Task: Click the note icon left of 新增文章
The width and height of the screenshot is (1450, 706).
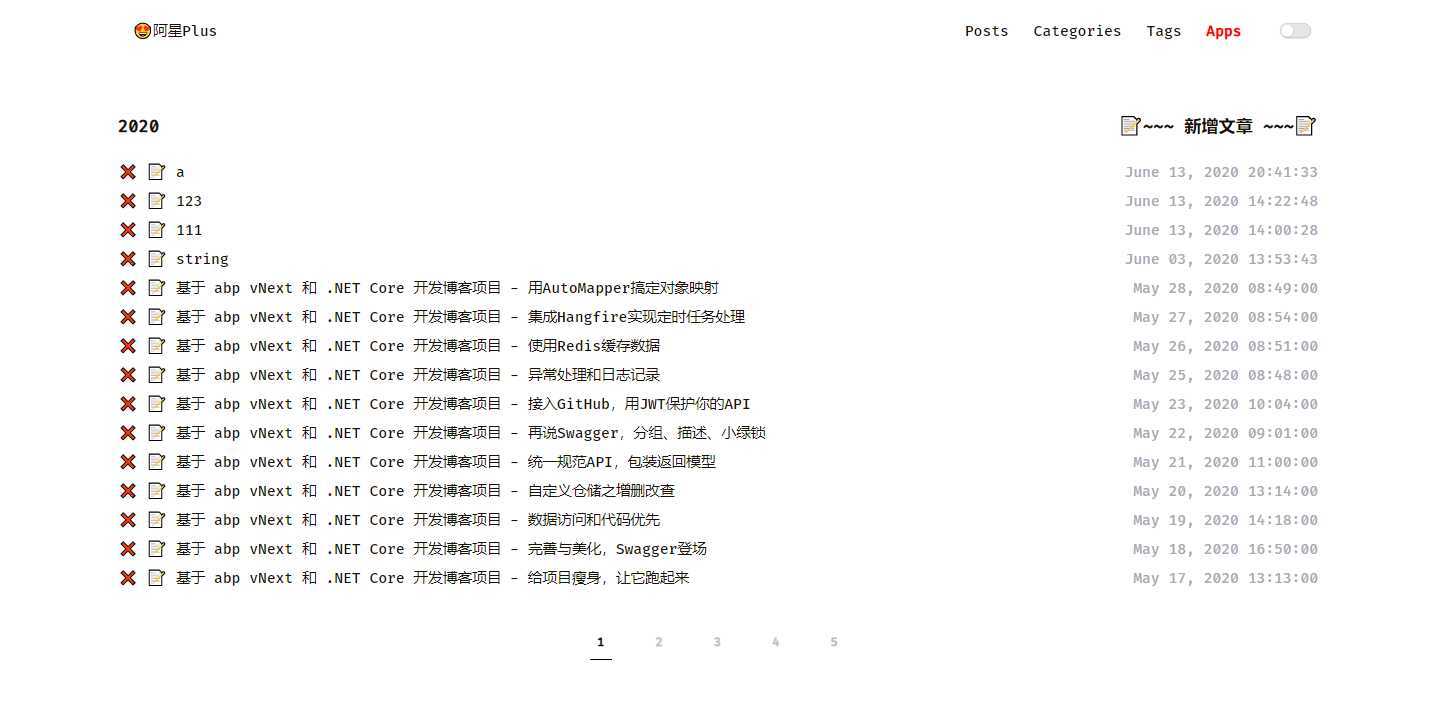Action: [x=1131, y=125]
